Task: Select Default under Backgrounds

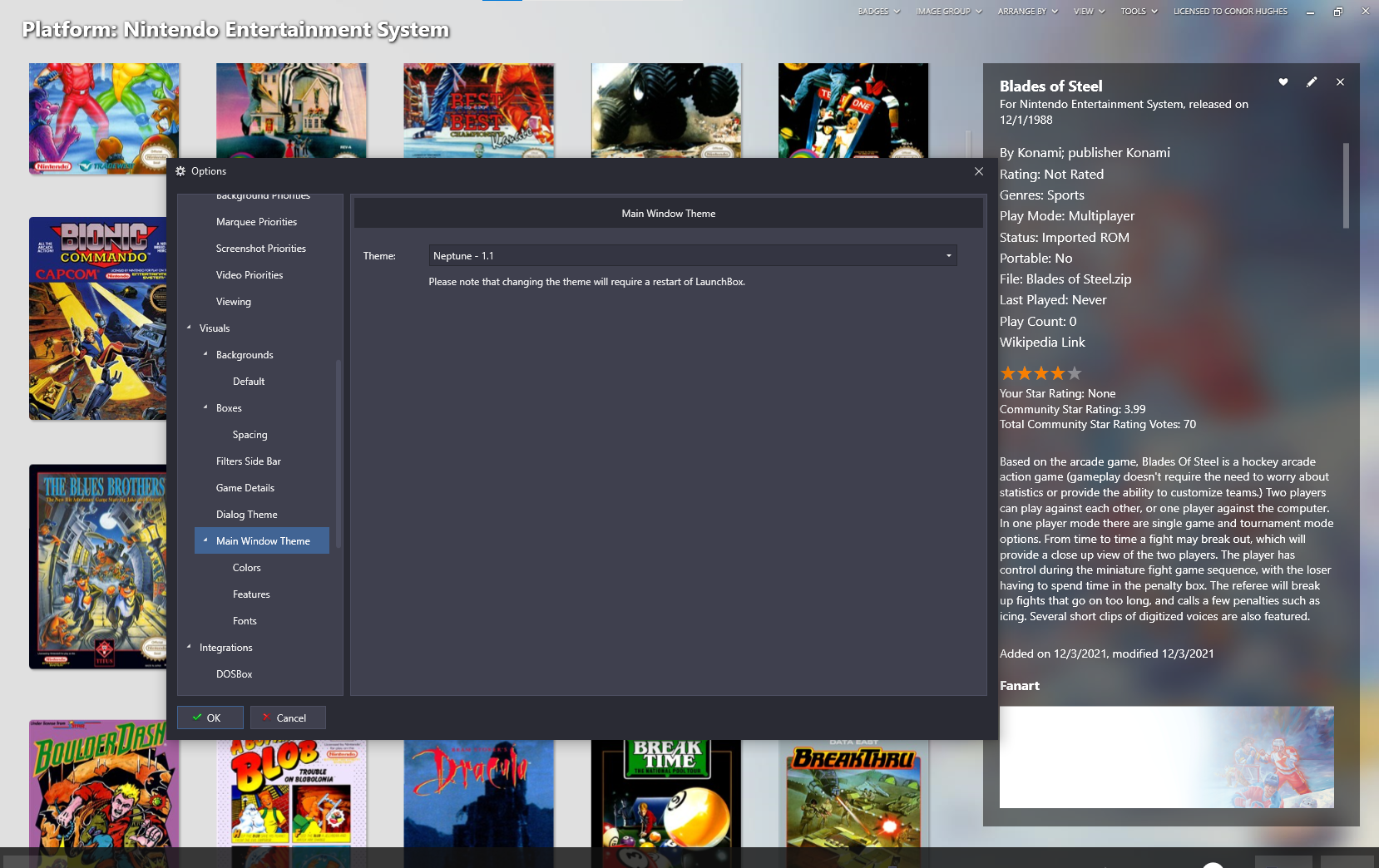Action: [249, 382]
